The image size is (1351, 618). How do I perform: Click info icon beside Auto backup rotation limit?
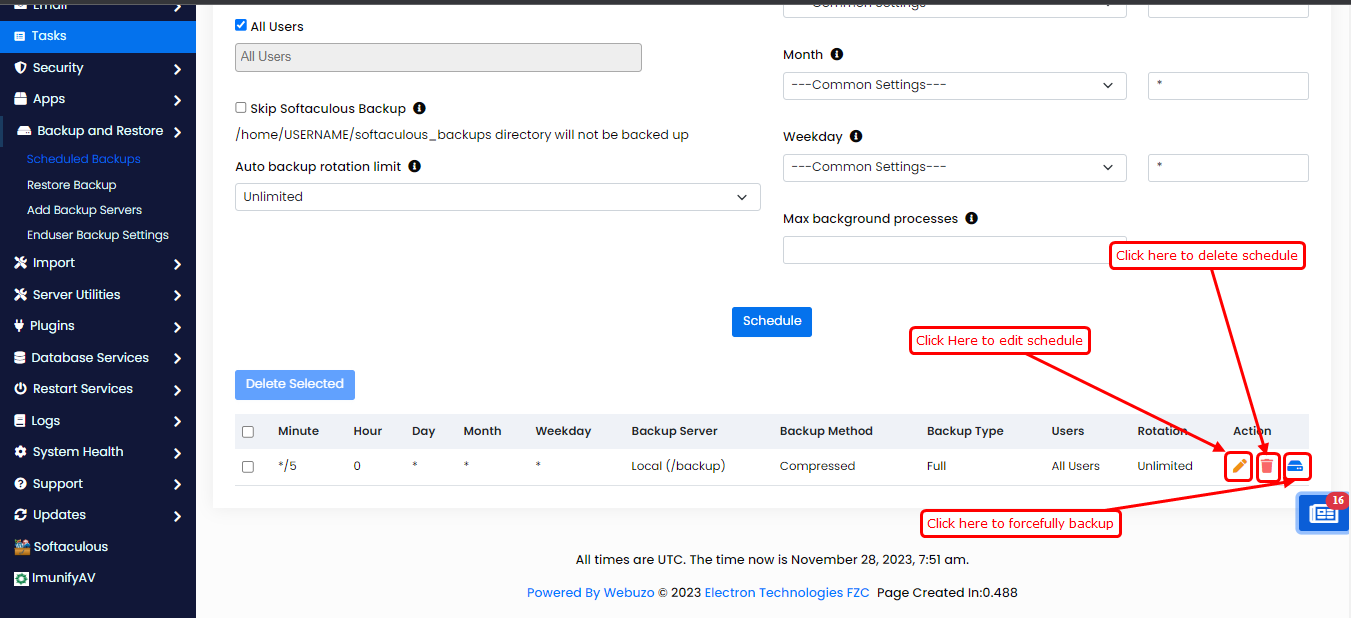[x=414, y=166]
